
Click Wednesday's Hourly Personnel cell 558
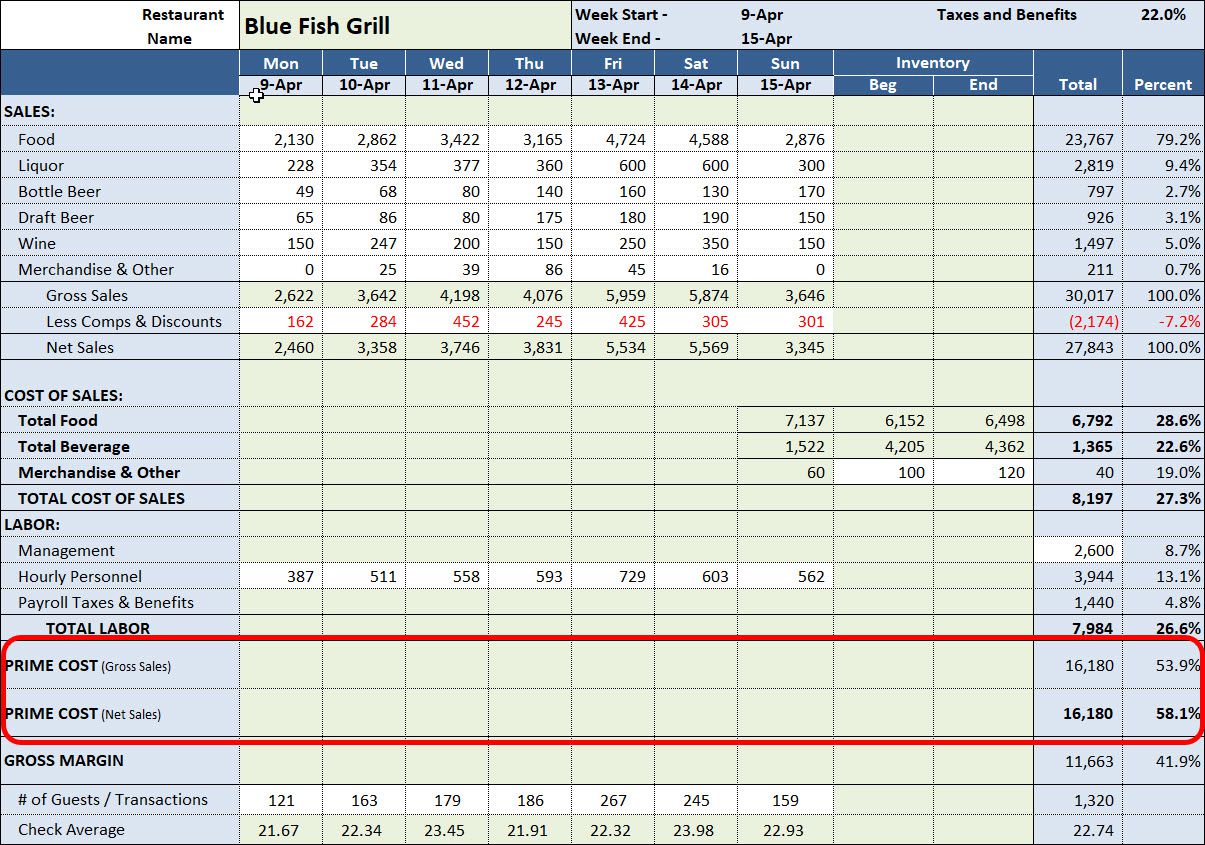447,577
